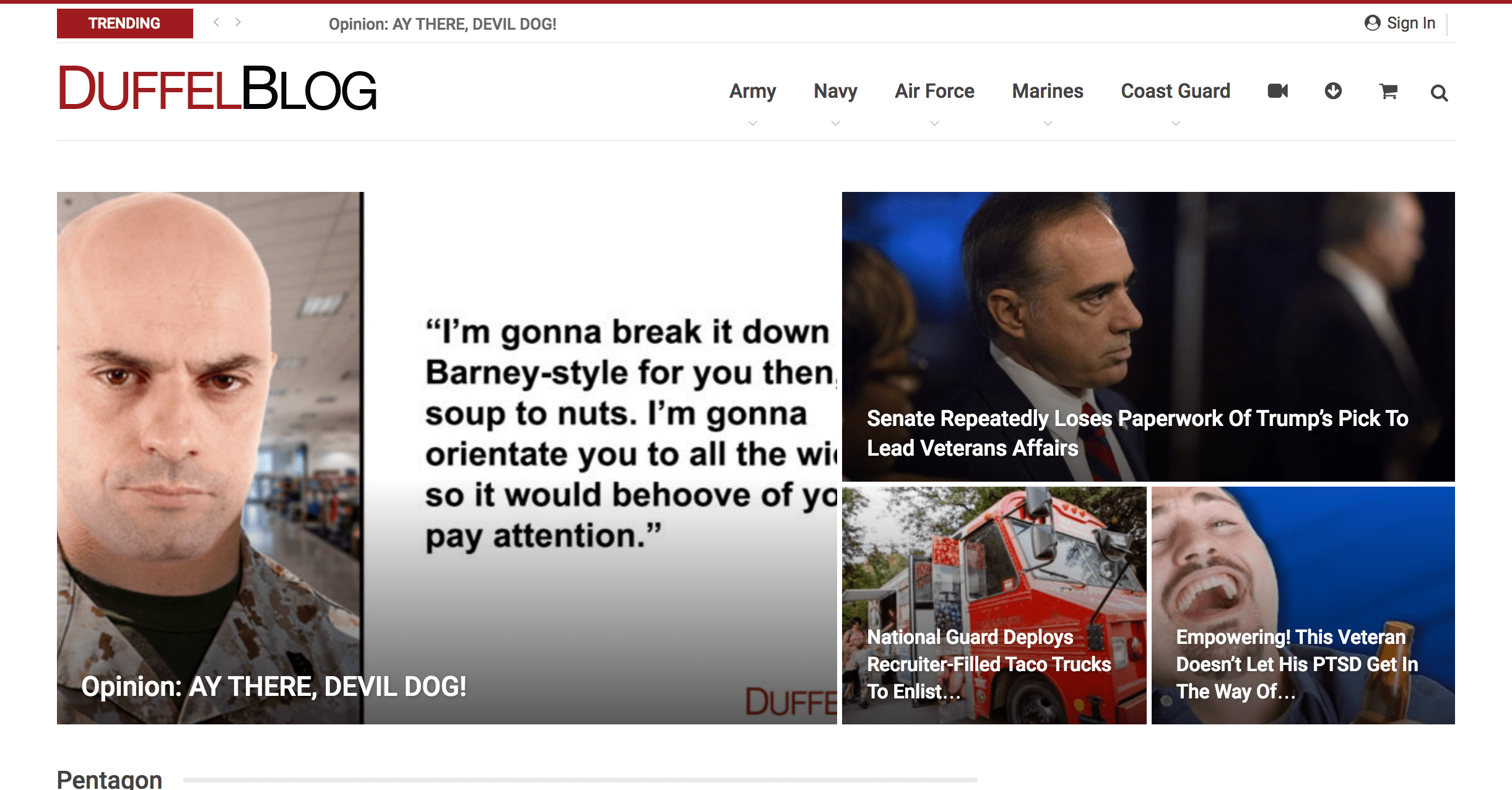
Task: Click the search magnifier icon
Action: click(x=1439, y=93)
